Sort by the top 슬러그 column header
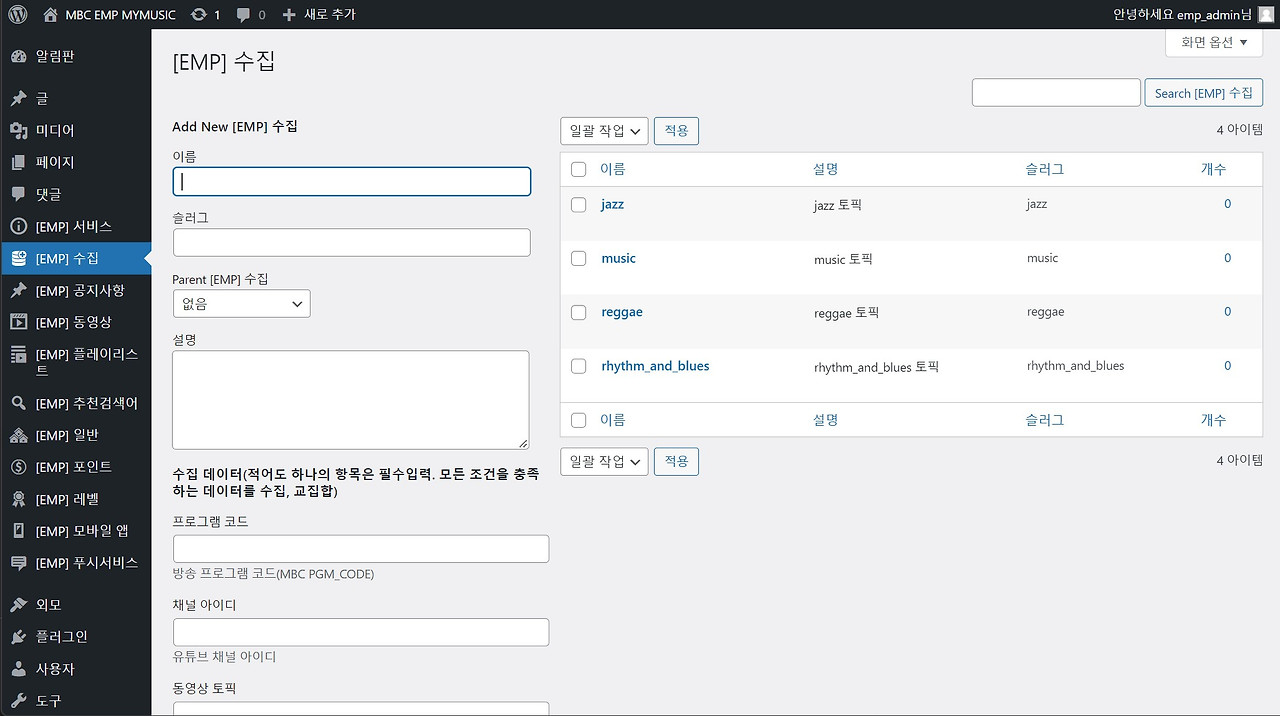Viewport: 1280px width, 716px height. pos(1044,169)
